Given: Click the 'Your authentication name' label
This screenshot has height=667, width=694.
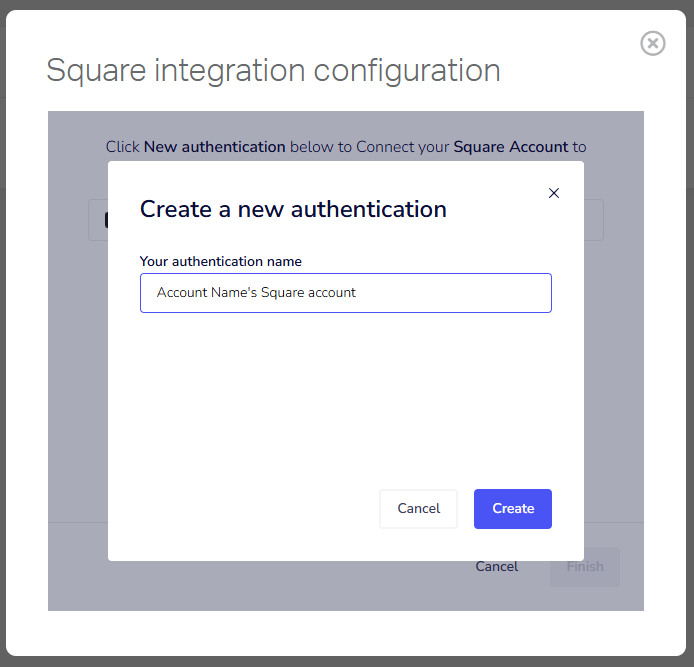Looking at the screenshot, I should pyautogui.click(x=220, y=262).
